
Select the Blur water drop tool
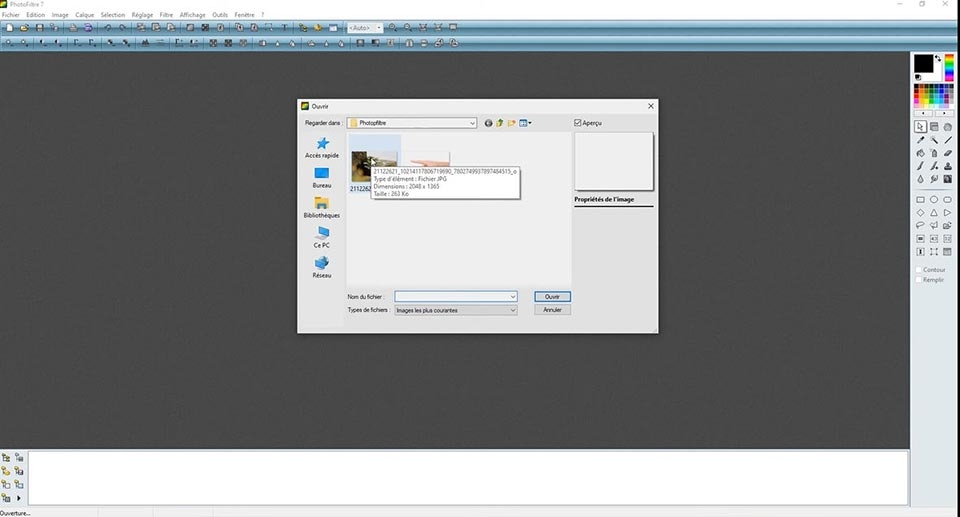coord(920,179)
